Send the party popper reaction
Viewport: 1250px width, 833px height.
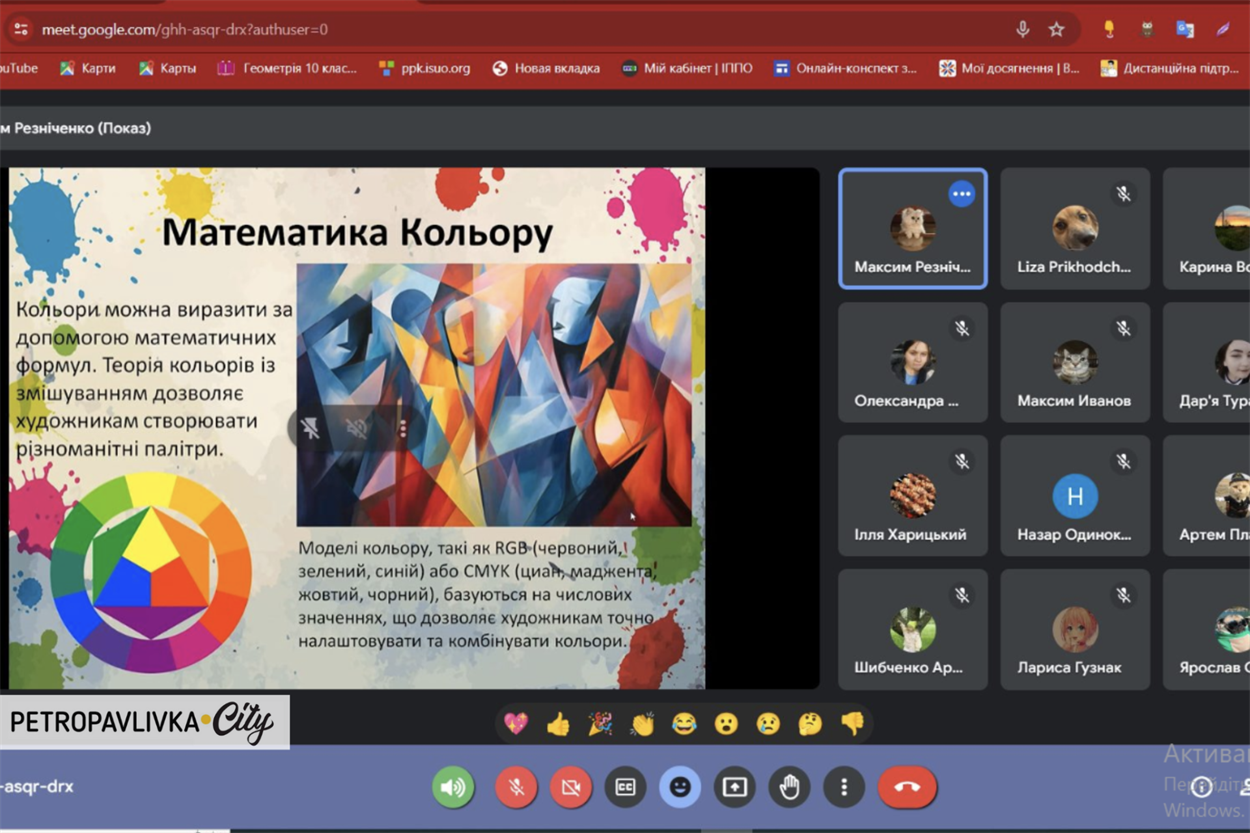600,723
